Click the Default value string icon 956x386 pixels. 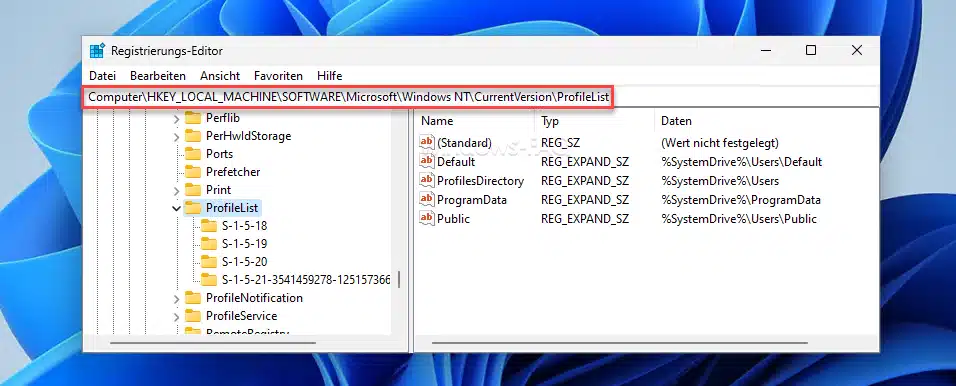coord(427,162)
